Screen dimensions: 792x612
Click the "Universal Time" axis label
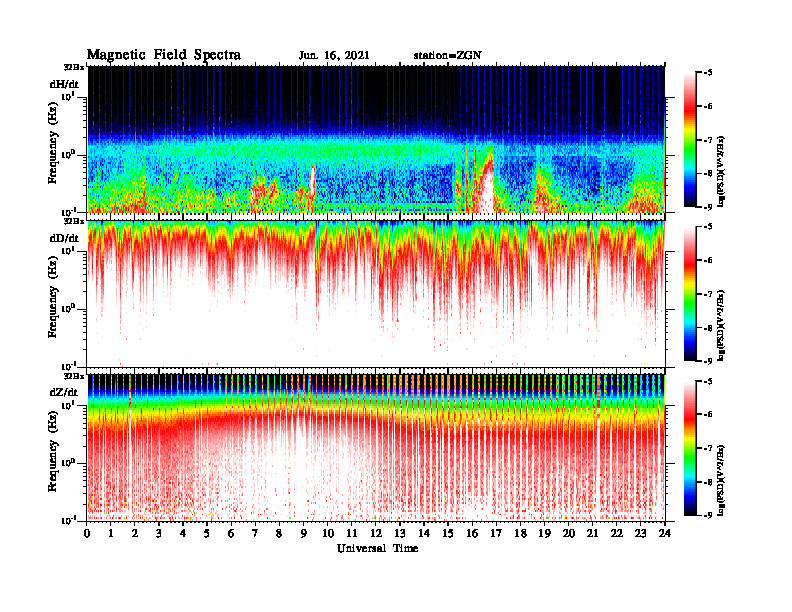pos(377,548)
